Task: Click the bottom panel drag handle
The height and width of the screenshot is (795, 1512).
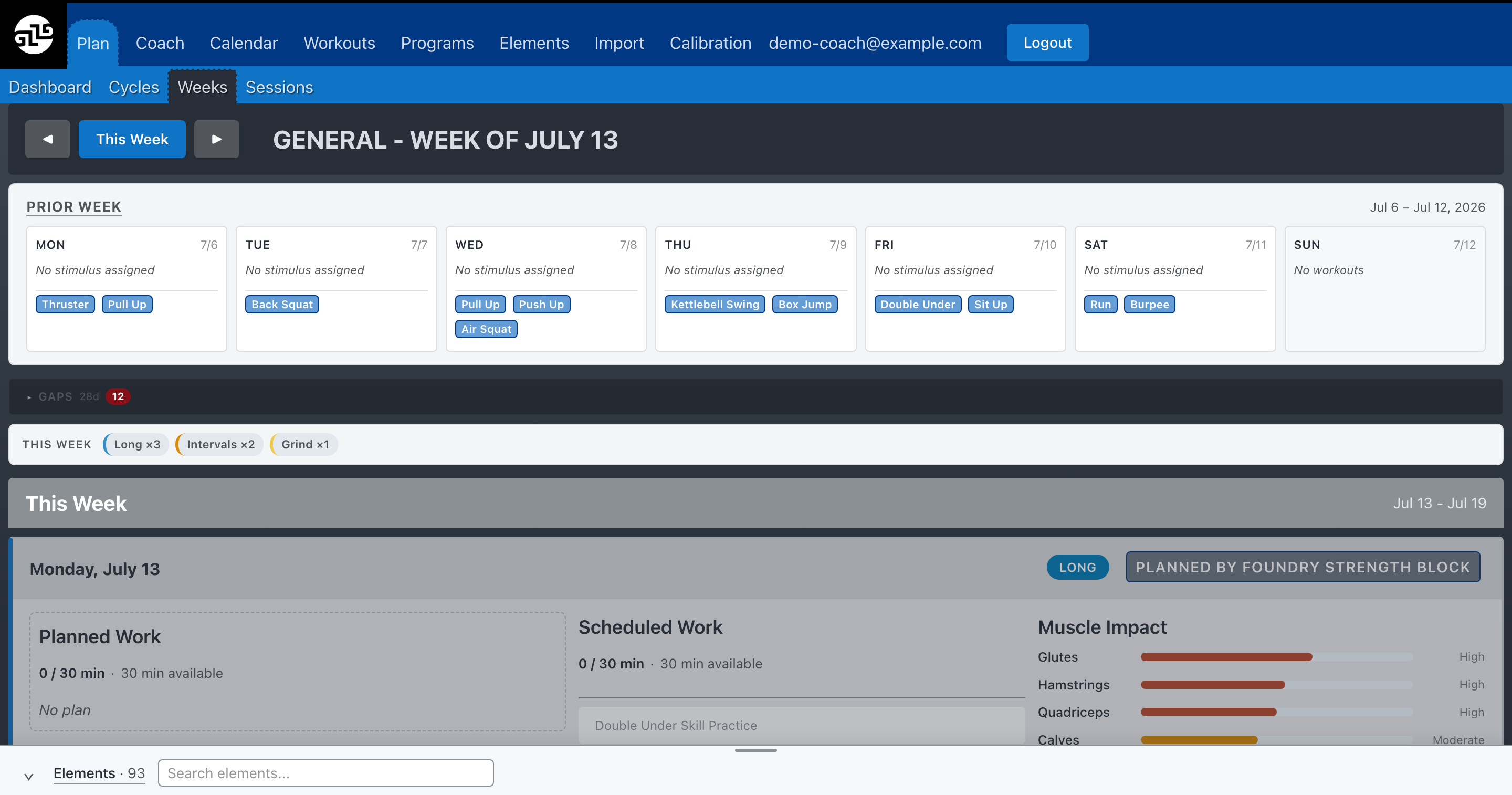Action: (x=756, y=750)
